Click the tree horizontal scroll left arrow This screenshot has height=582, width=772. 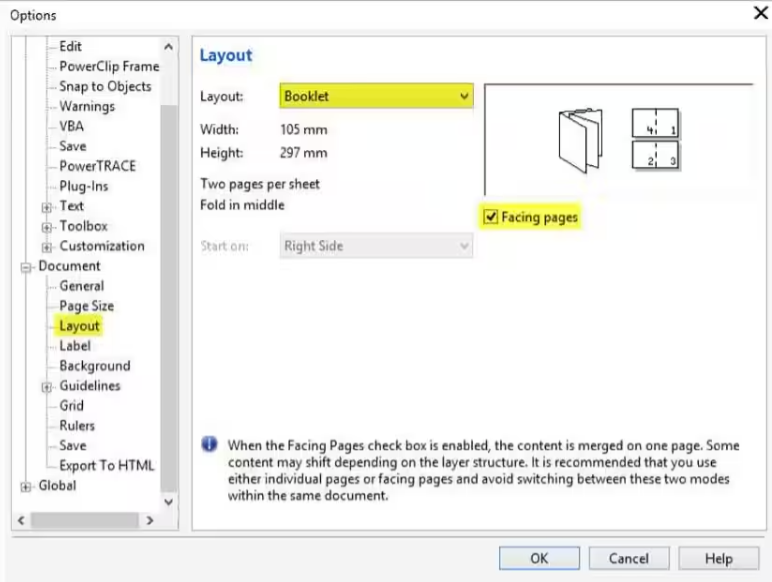pos(21,520)
